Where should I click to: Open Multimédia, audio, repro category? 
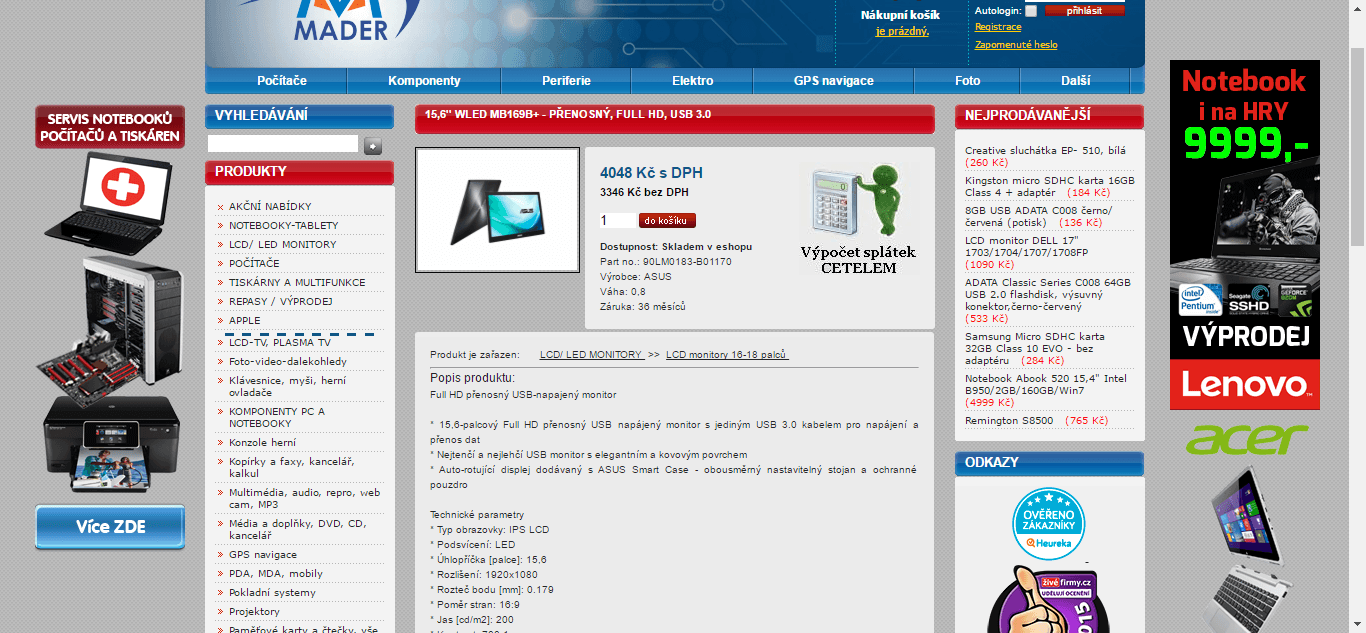[x=305, y=499]
